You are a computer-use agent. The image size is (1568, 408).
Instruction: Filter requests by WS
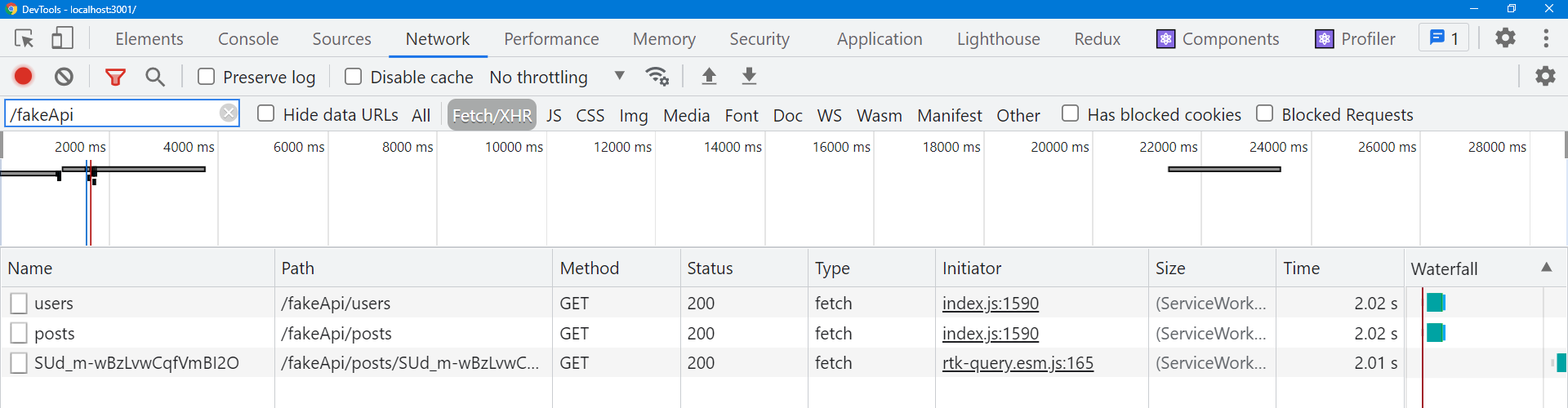829,115
